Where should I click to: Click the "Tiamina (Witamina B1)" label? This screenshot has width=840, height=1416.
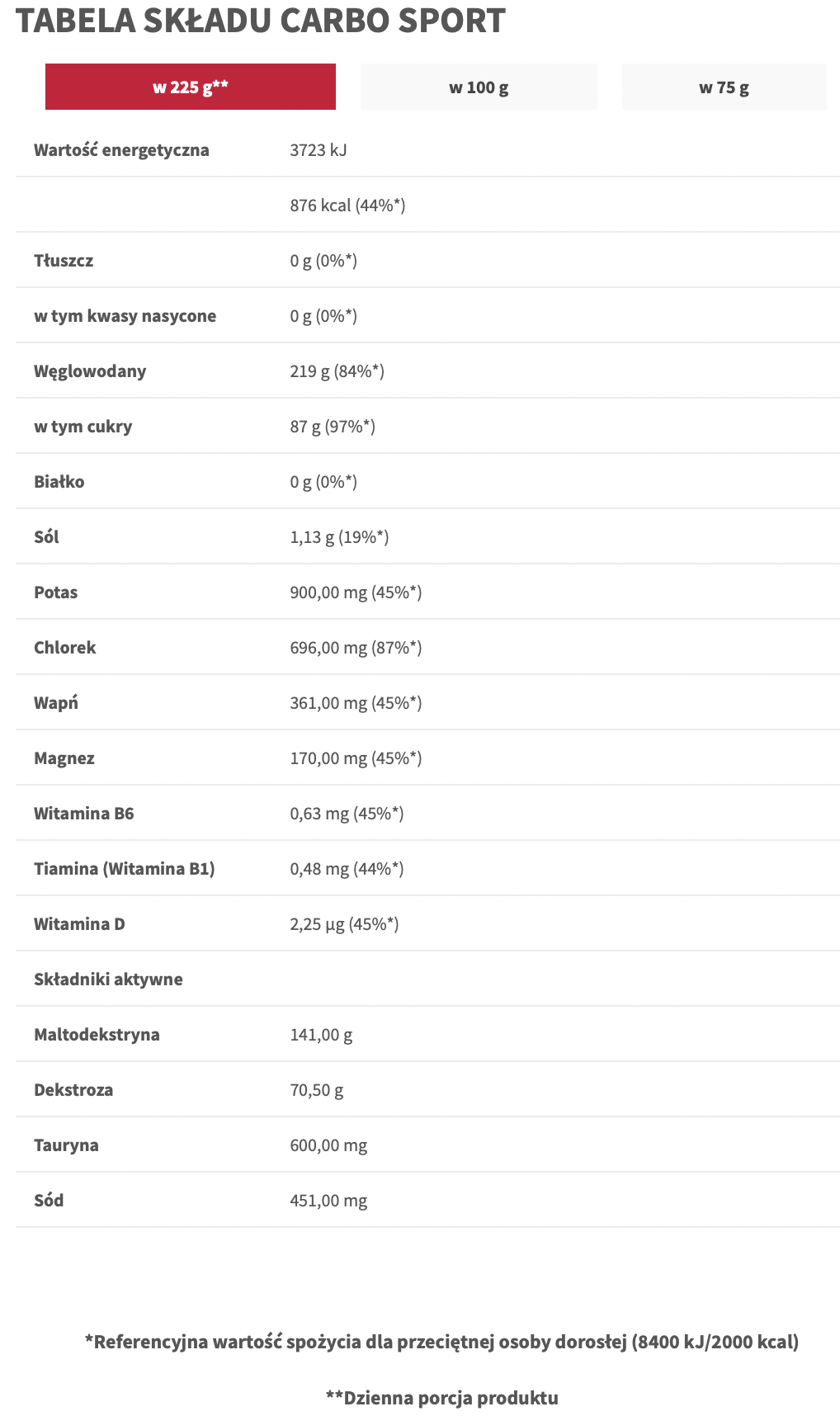point(124,869)
